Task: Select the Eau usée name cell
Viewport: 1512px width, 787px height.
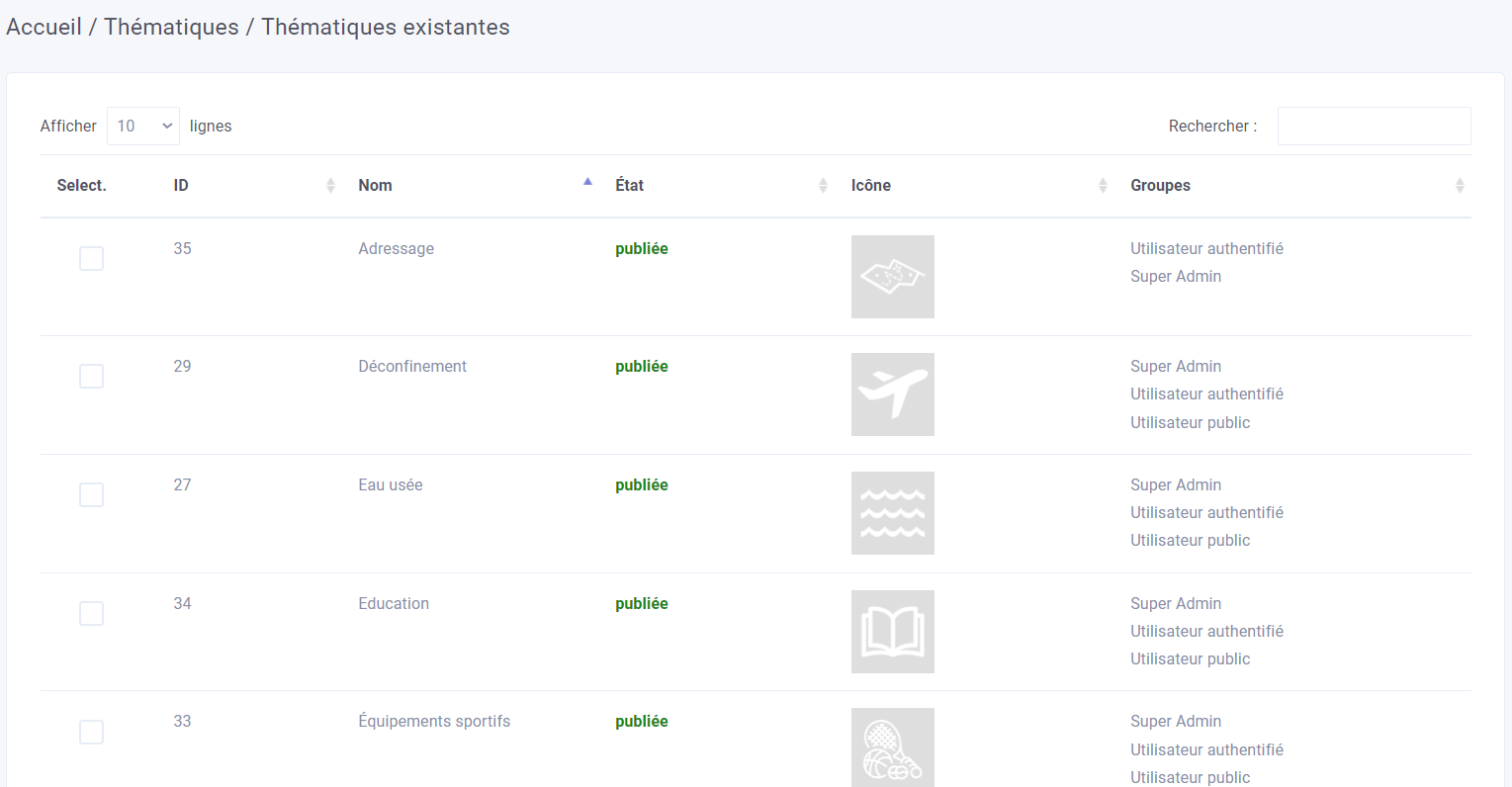Action: click(x=391, y=484)
